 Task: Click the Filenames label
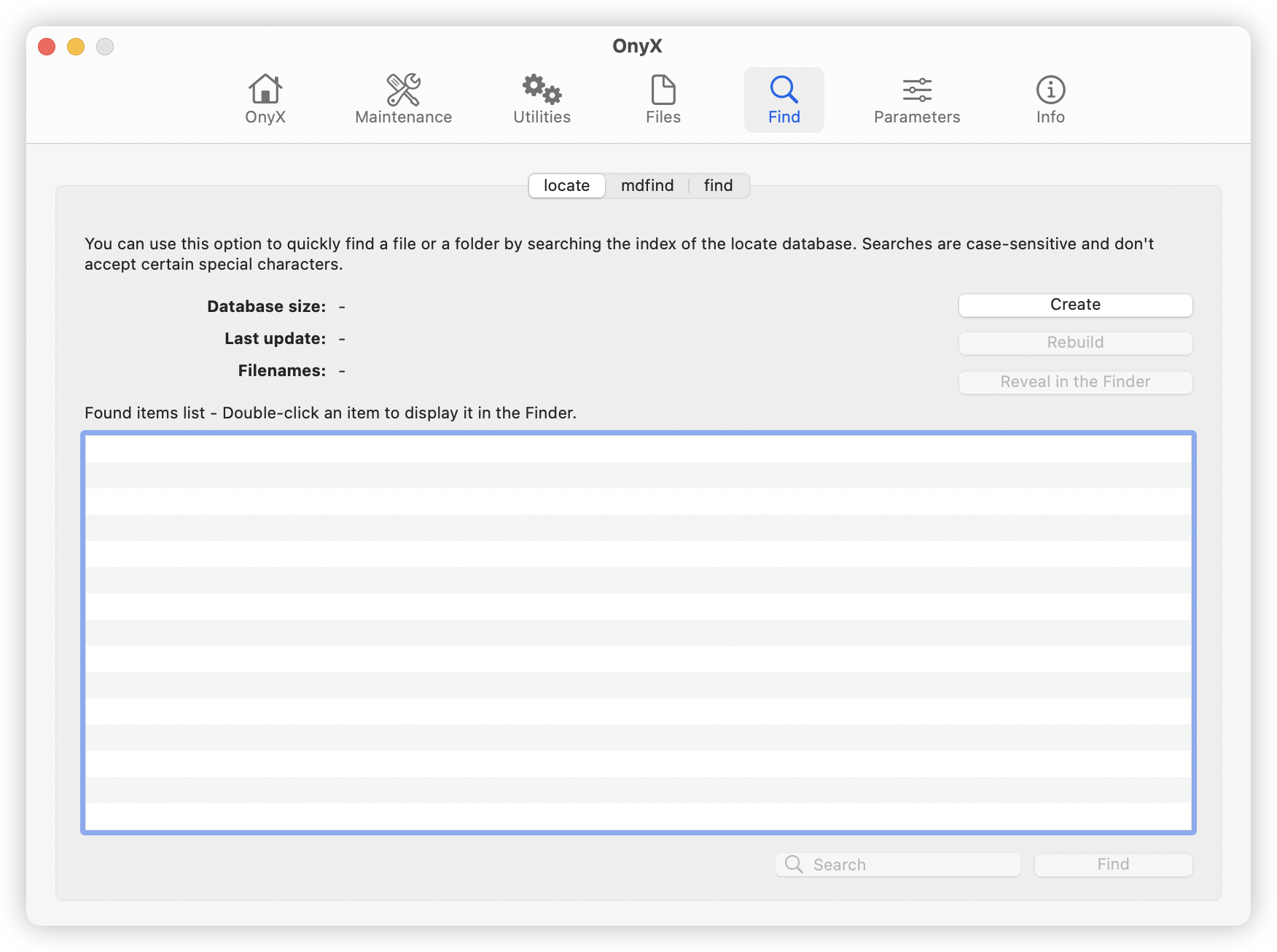click(x=282, y=371)
